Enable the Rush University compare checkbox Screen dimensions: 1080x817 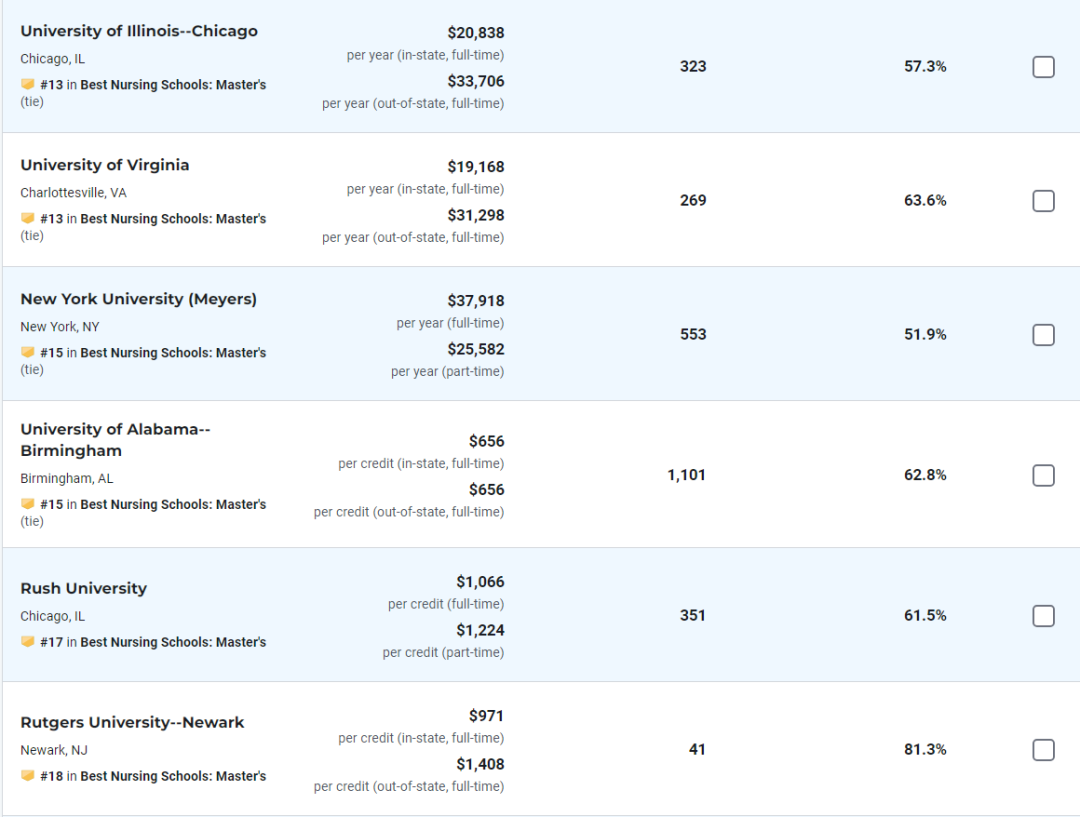(x=1043, y=616)
